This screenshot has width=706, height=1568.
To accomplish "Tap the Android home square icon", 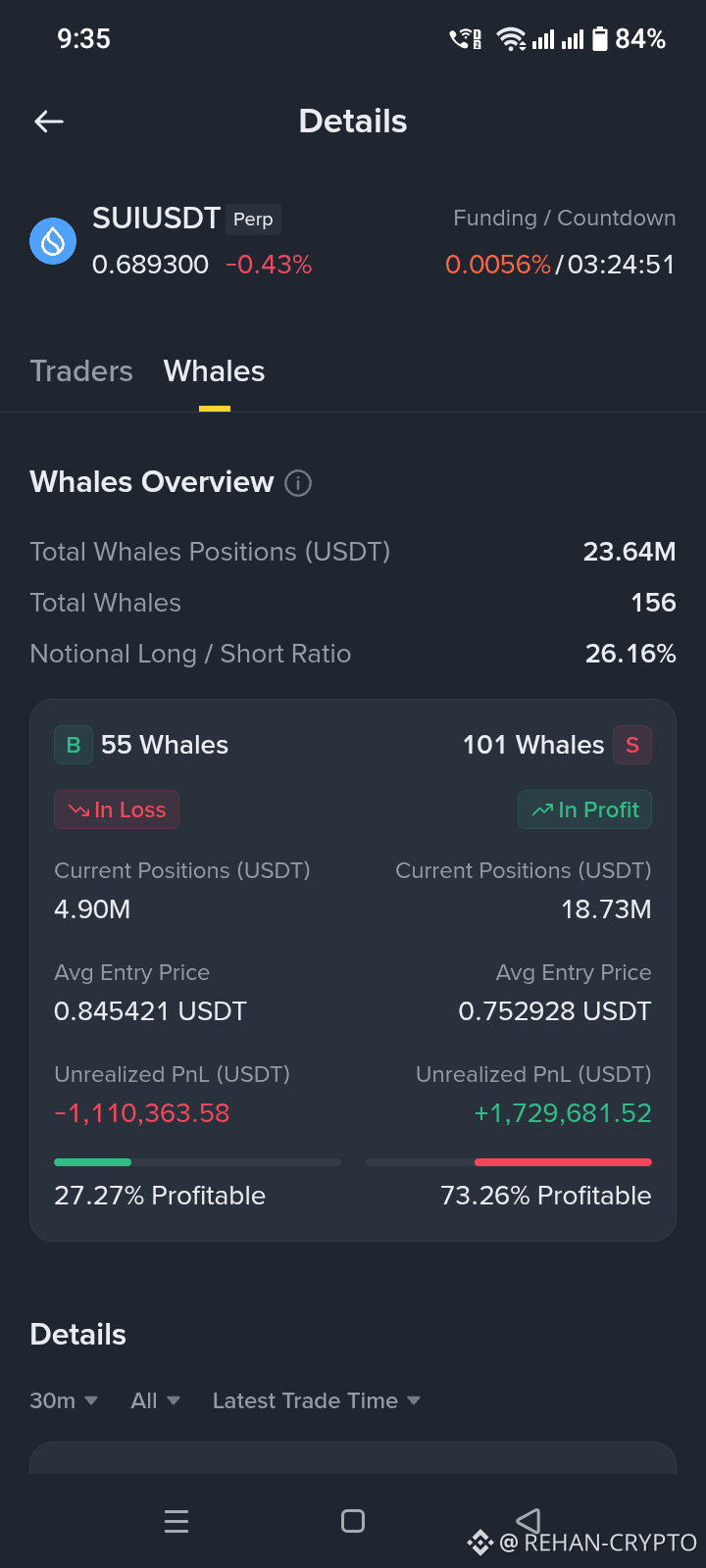I will [x=353, y=1521].
